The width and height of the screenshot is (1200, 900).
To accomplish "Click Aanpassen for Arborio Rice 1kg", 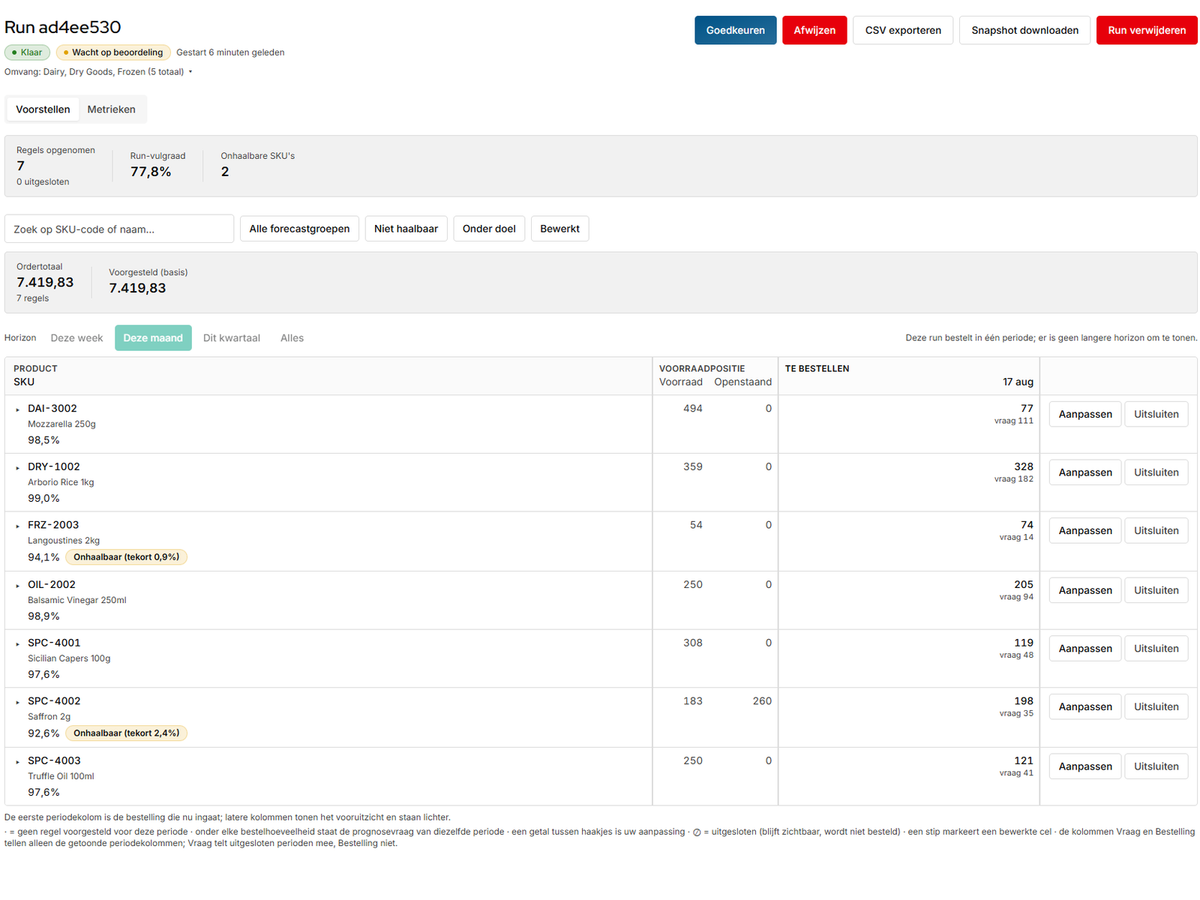I will coord(1085,472).
